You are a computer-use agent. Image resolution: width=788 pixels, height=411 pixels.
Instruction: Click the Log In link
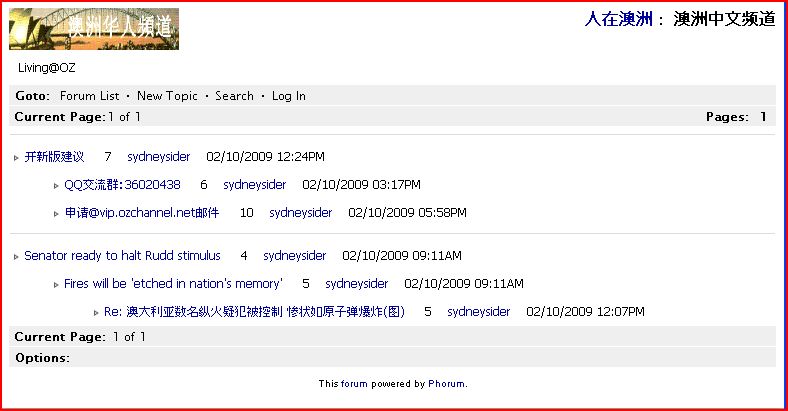288,96
